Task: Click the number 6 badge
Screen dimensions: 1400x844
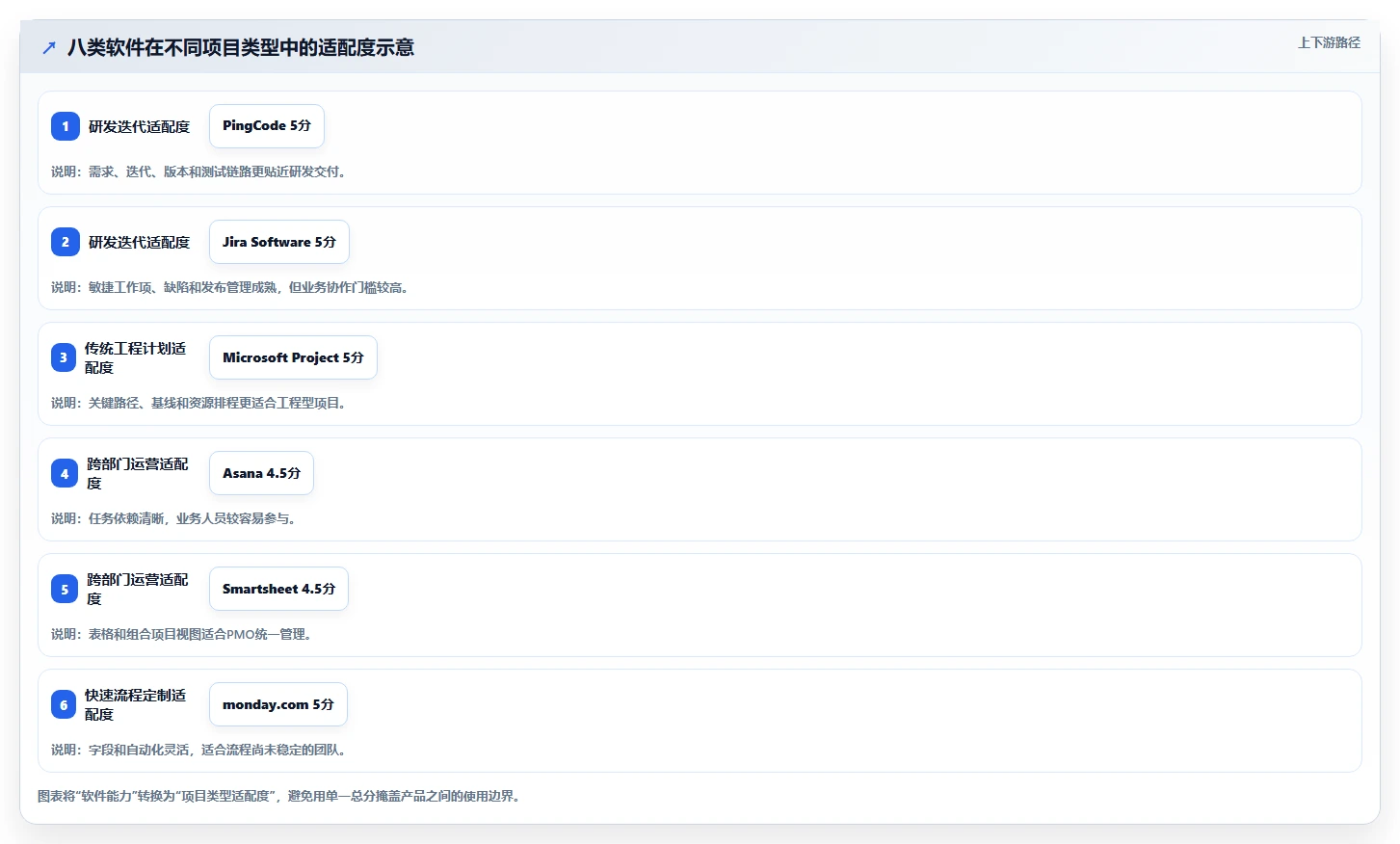Action: click(64, 704)
